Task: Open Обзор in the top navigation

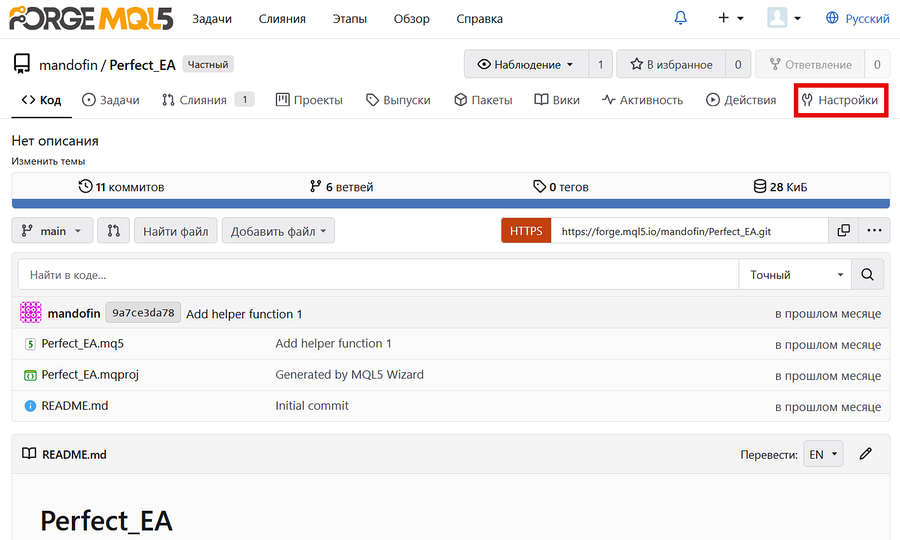Action: point(412,19)
